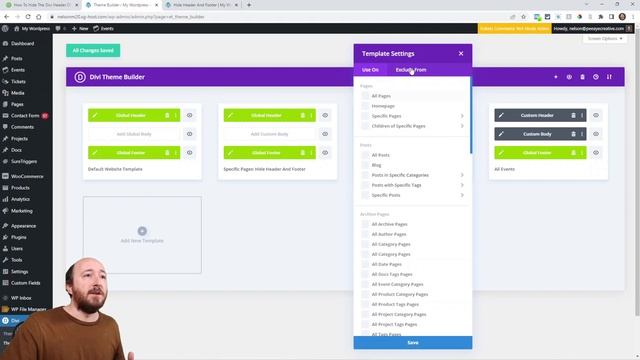Image resolution: width=640 pixels, height=360 pixels.
Task: Switch to the Exclude From tab
Action: pyautogui.click(x=411, y=70)
